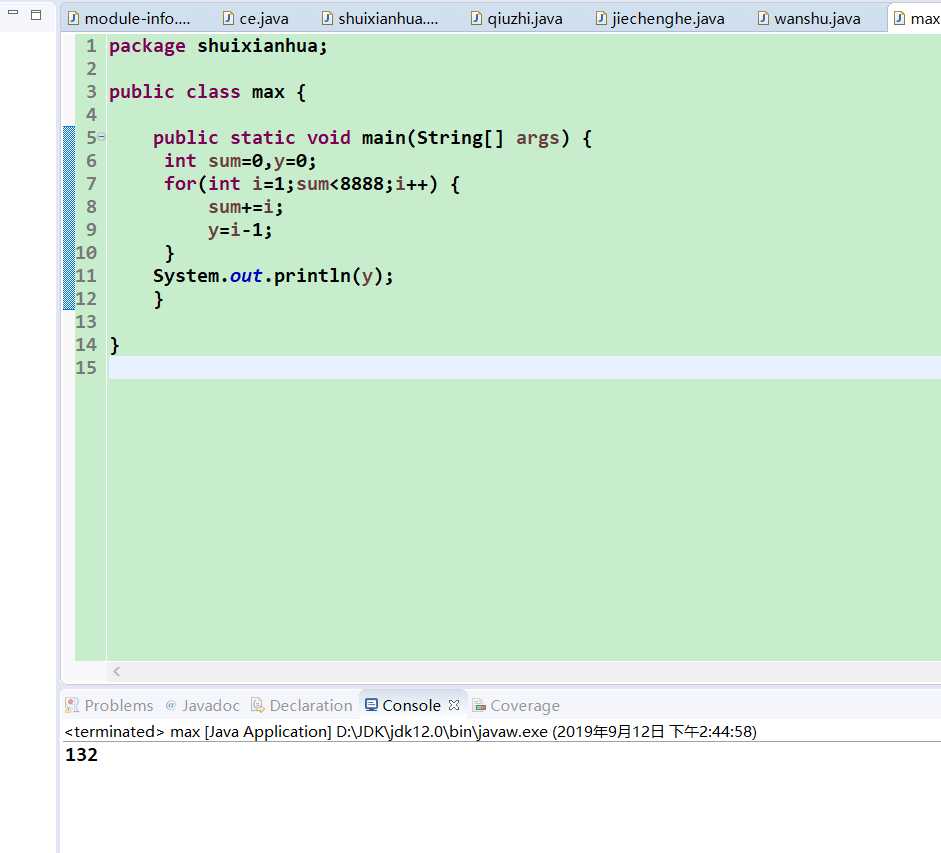Click the 'args' parameter on line 5
941x853 pixels.
pyautogui.click(x=537, y=139)
